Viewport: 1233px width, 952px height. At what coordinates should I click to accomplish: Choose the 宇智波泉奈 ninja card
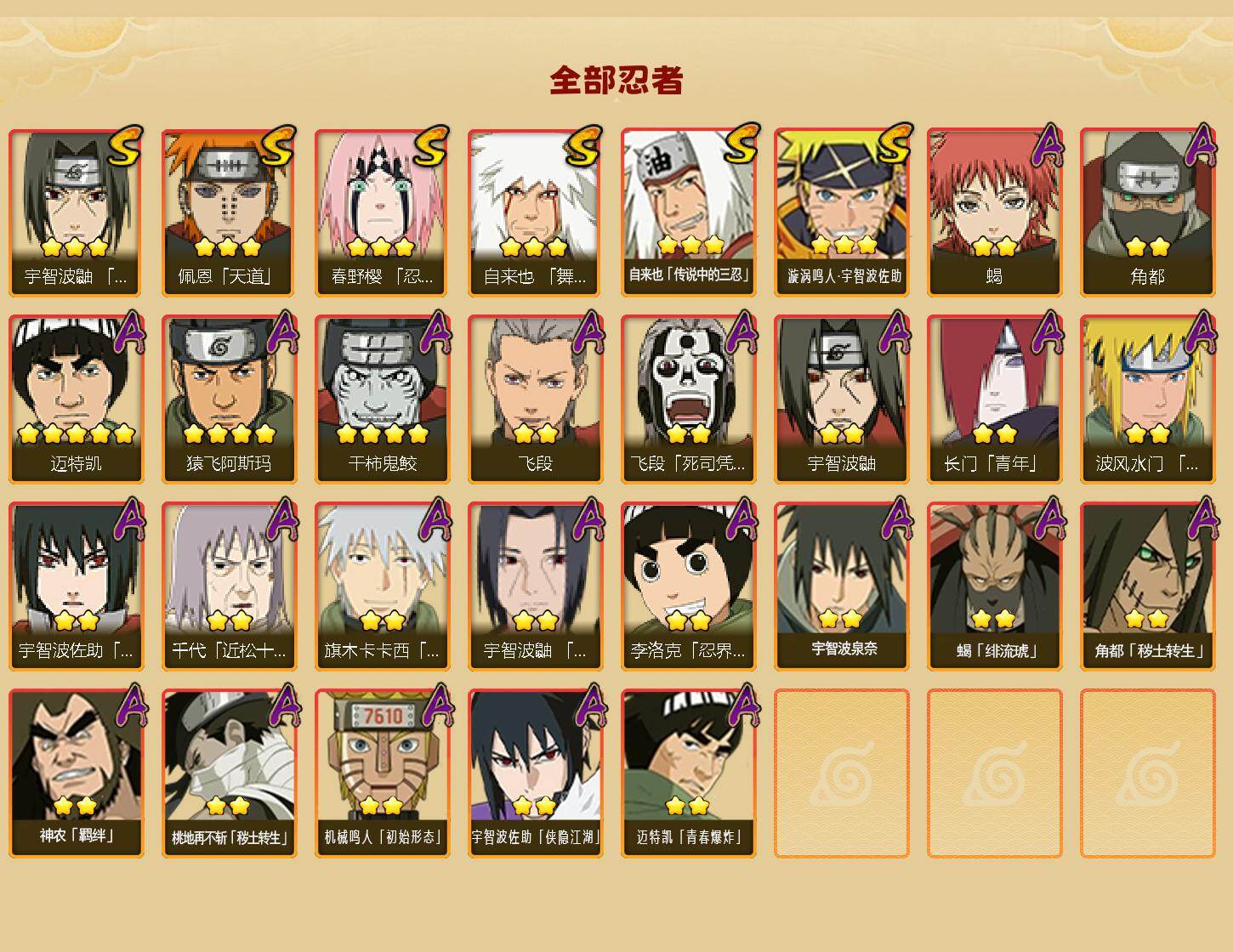click(x=842, y=586)
